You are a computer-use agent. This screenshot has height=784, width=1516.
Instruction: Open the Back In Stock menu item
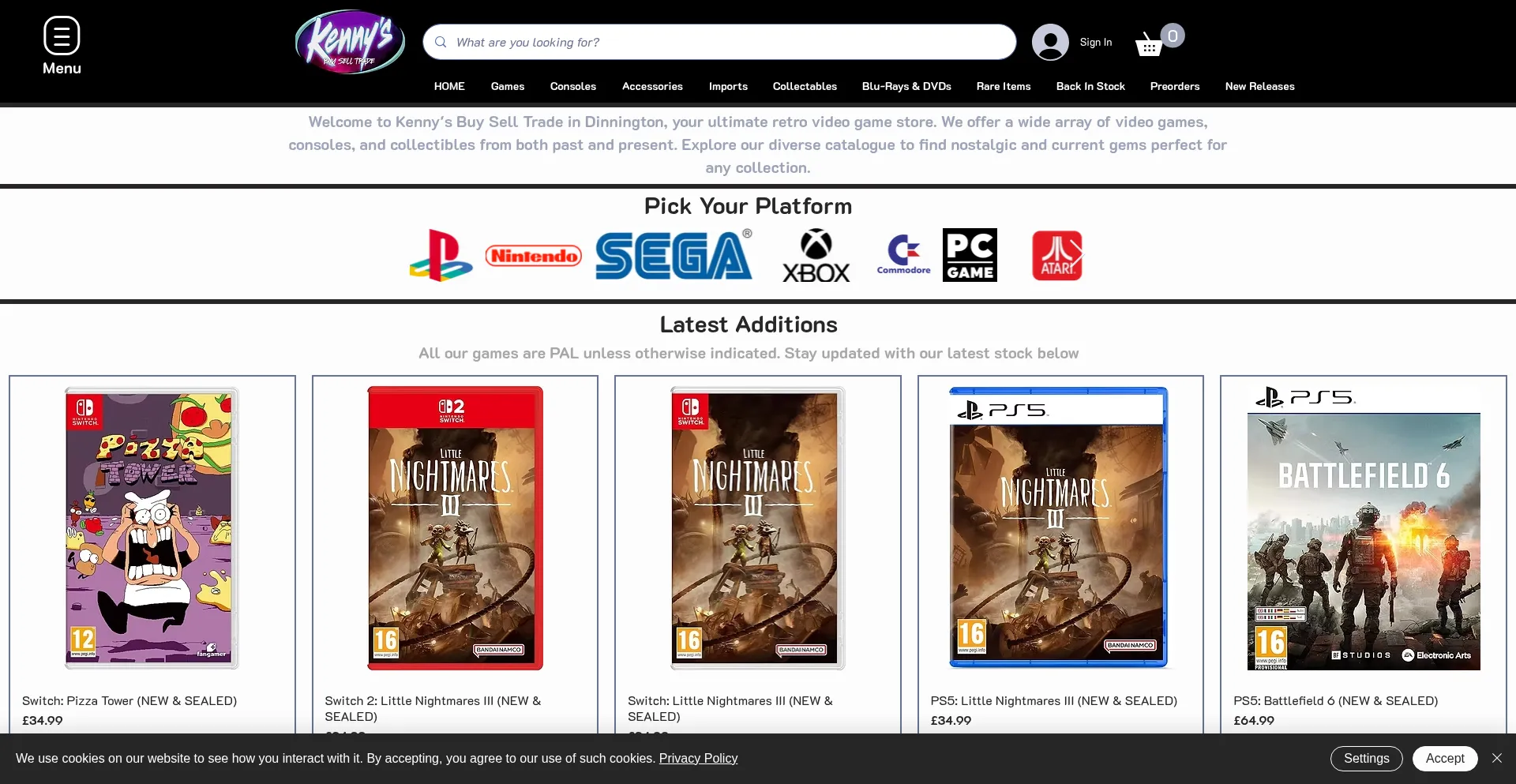[1090, 86]
